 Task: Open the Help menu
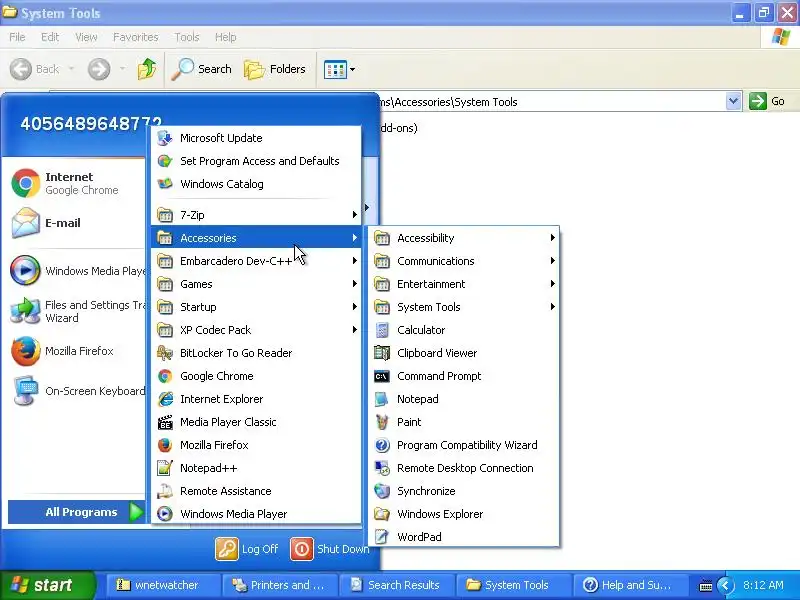click(x=225, y=37)
